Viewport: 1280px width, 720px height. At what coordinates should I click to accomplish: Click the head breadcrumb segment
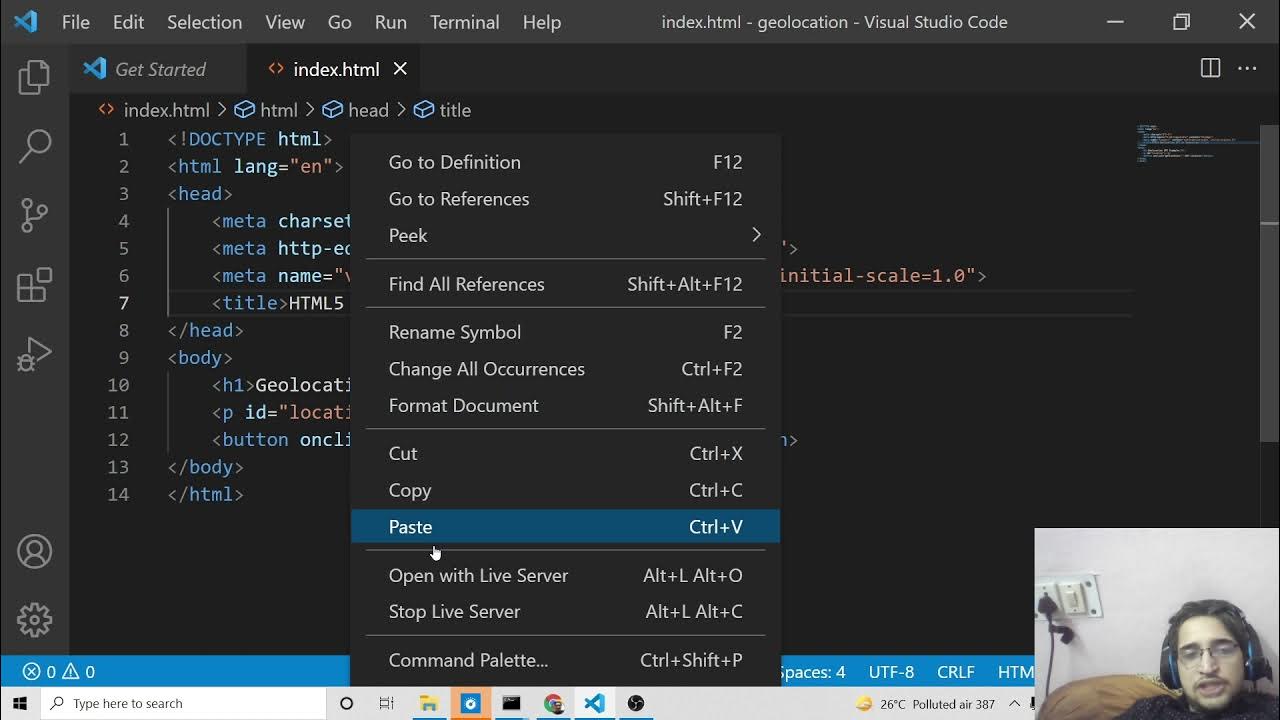367,110
